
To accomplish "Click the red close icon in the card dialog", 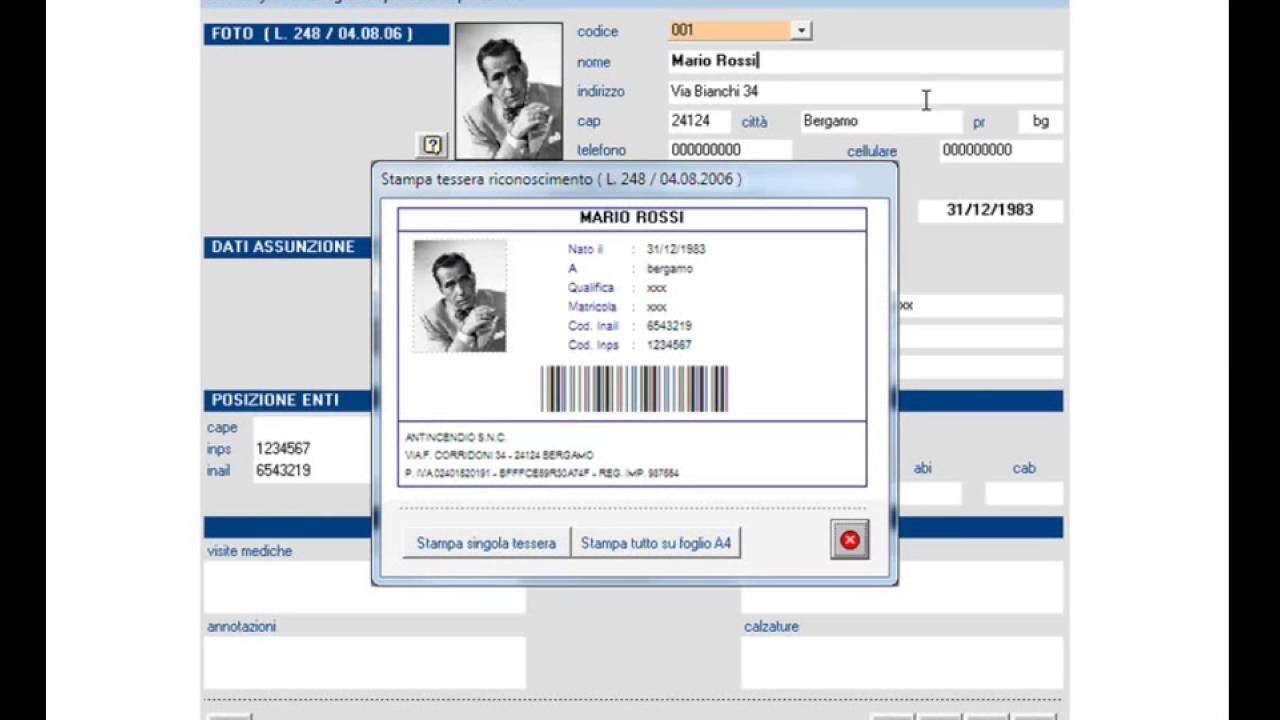I will [x=849, y=540].
